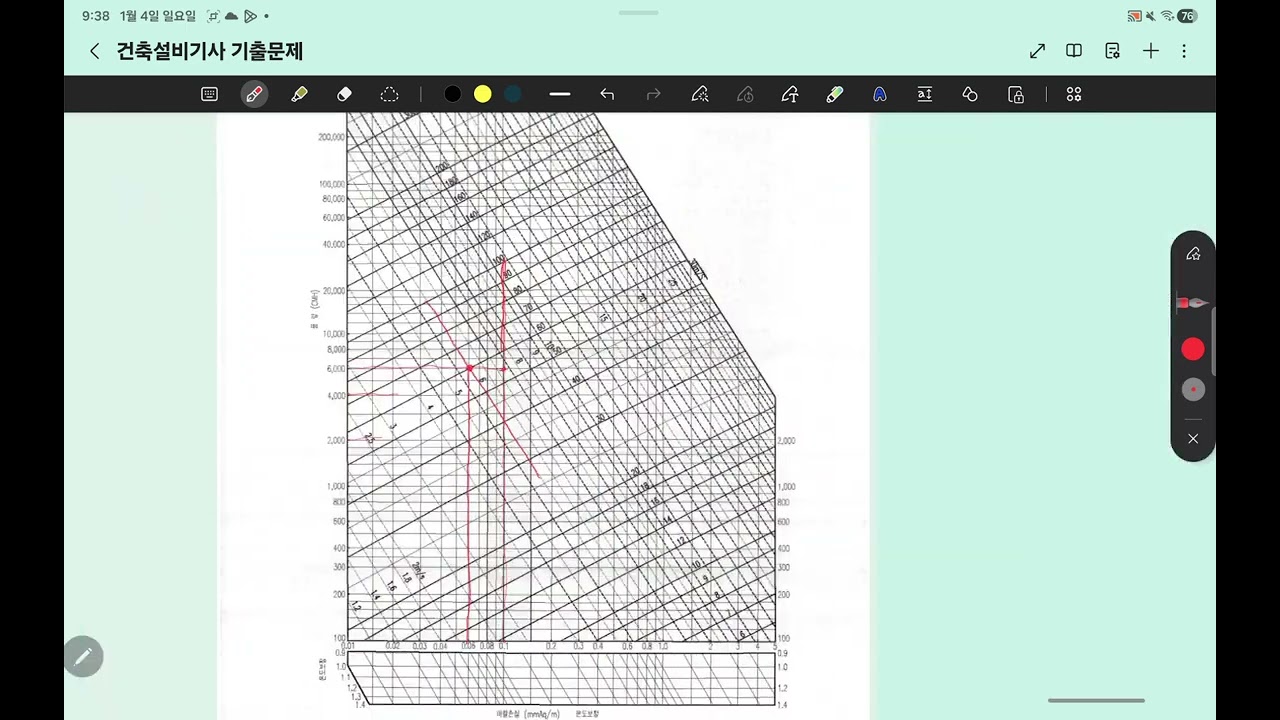Tap the round pencil edit button
Screen dimensions: 1280x720
point(83,656)
